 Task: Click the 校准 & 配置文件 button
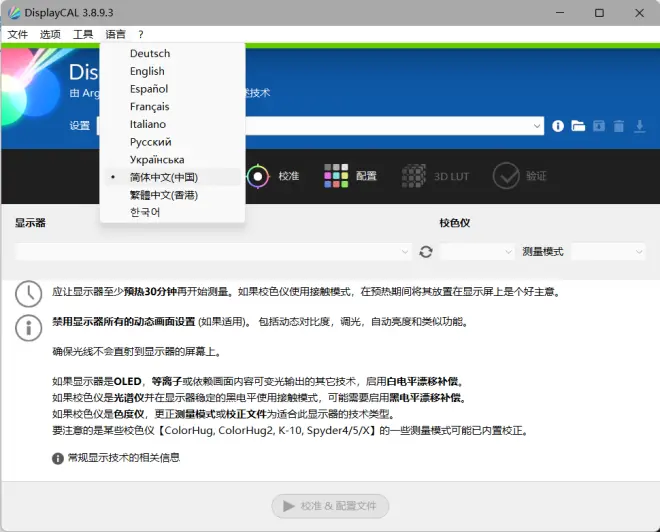[x=330, y=506]
